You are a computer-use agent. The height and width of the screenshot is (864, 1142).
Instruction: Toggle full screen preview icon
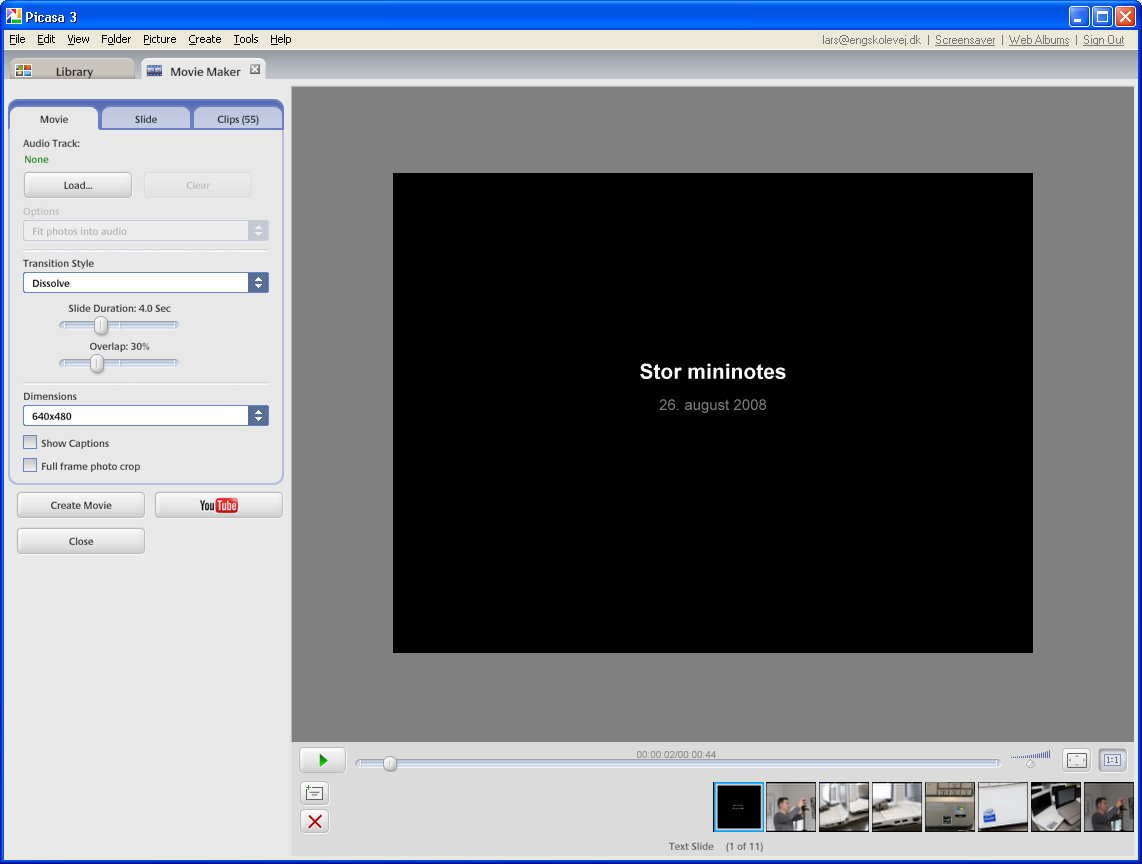(1076, 761)
